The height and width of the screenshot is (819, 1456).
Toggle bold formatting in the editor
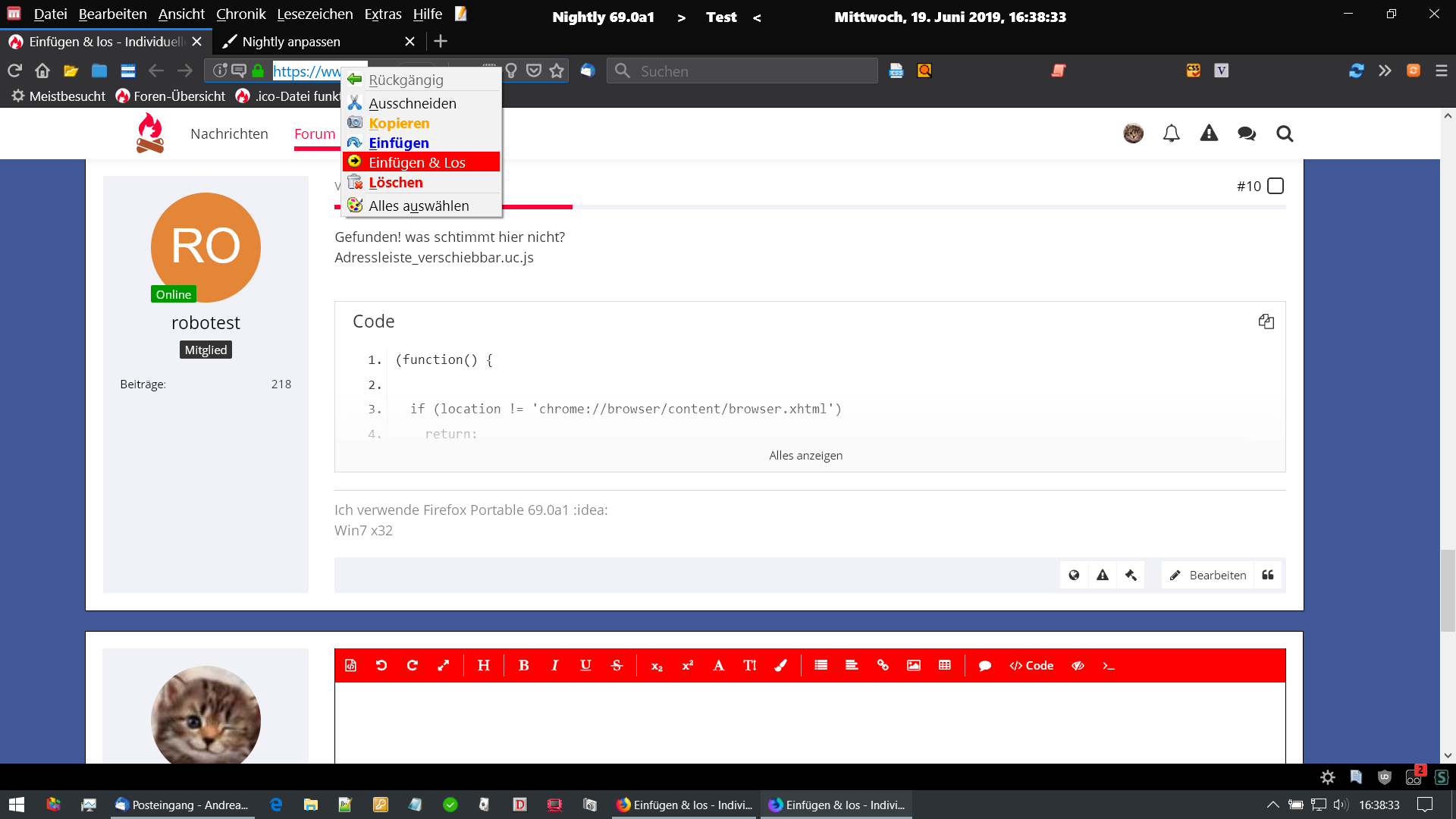coord(523,665)
